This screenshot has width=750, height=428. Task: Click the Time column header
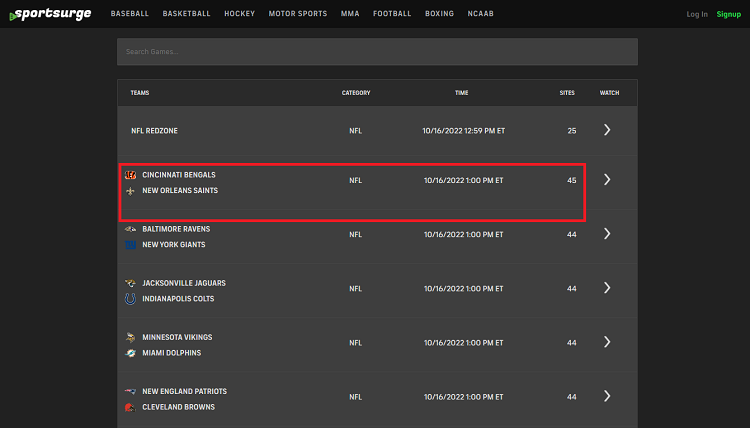[x=462, y=93]
